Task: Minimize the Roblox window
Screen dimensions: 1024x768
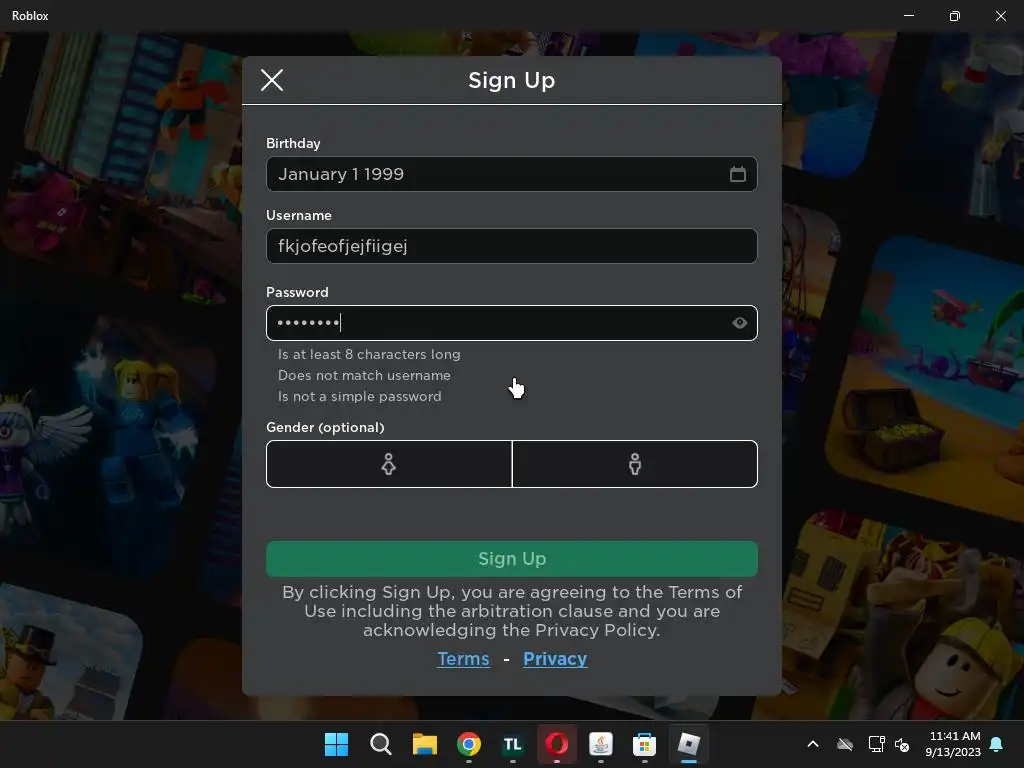Action: (x=908, y=16)
